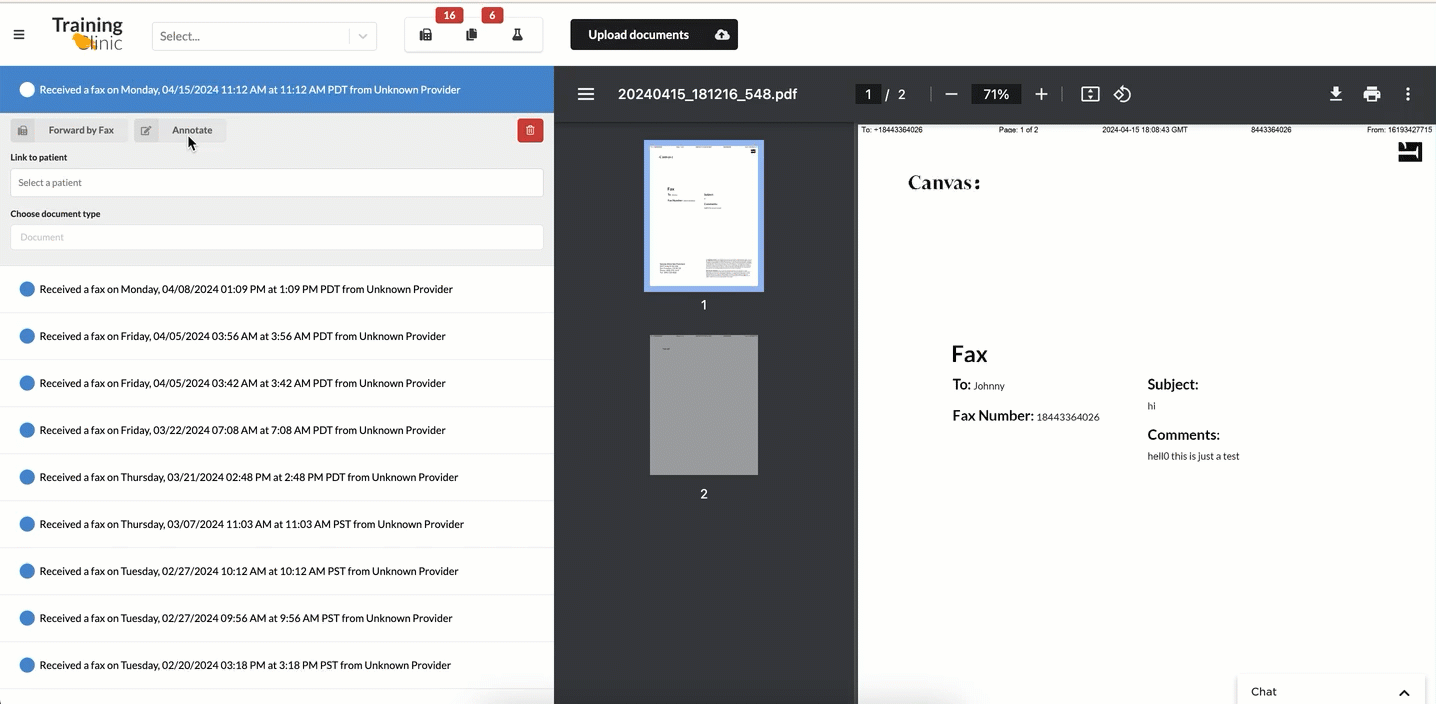The image size is (1436, 704).
Task: Open the documents icon with badge 6
Action: 472,35
